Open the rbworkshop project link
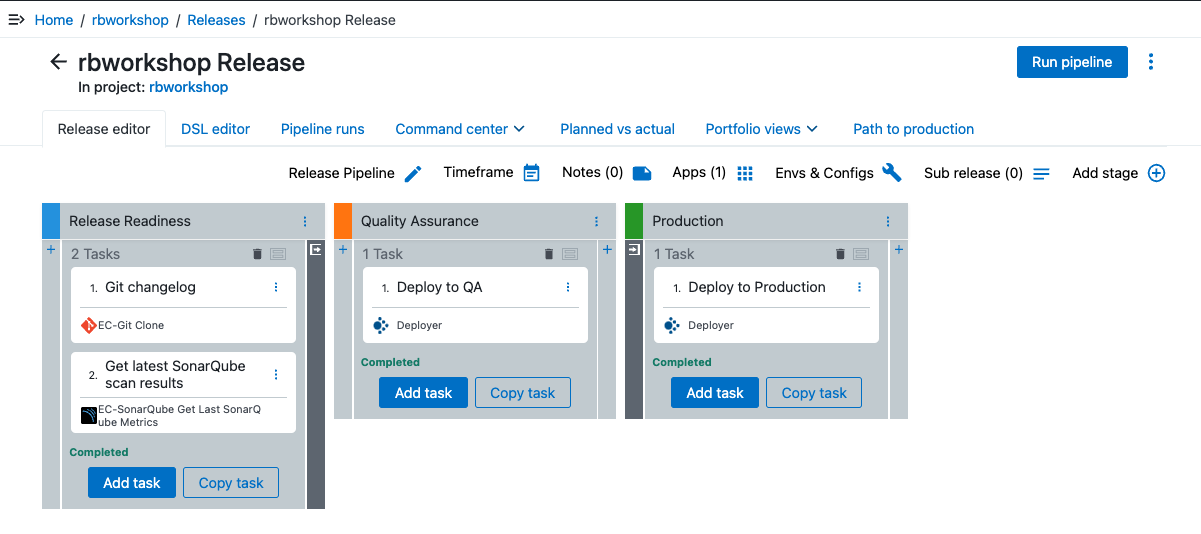1201x534 pixels. [x=188, y=87]
